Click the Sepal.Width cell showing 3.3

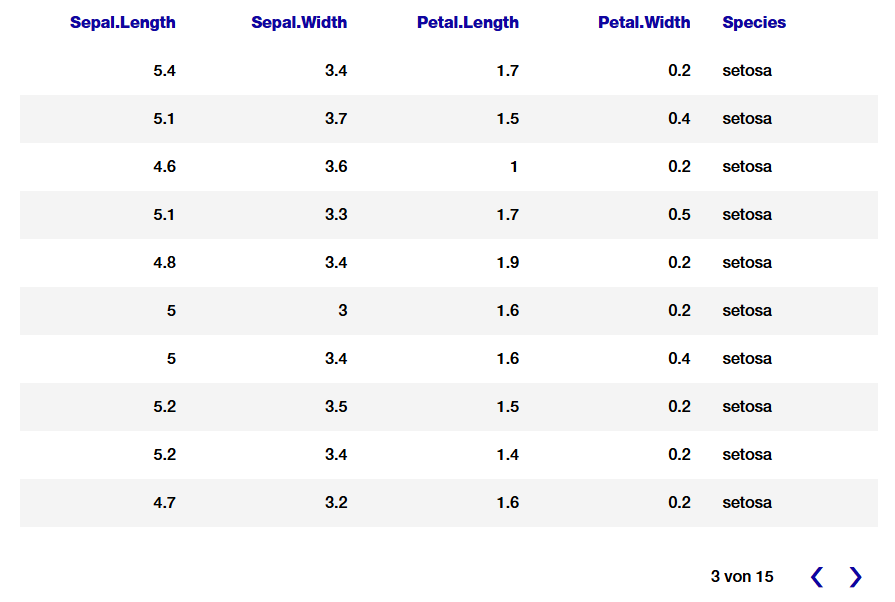(336, 215)
